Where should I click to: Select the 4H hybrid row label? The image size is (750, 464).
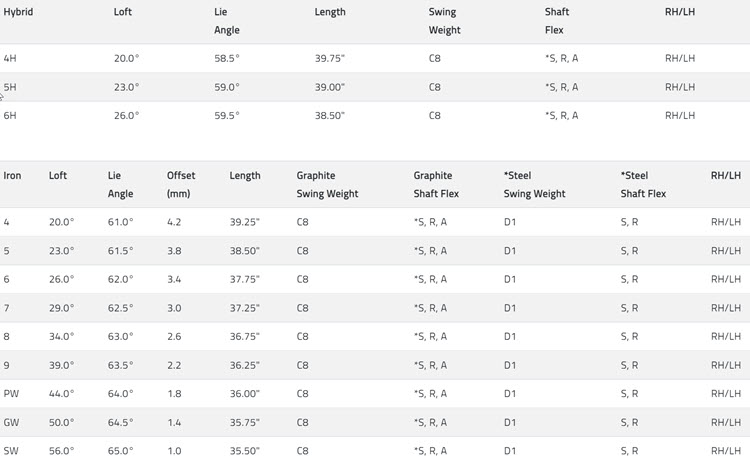[10, 59]
